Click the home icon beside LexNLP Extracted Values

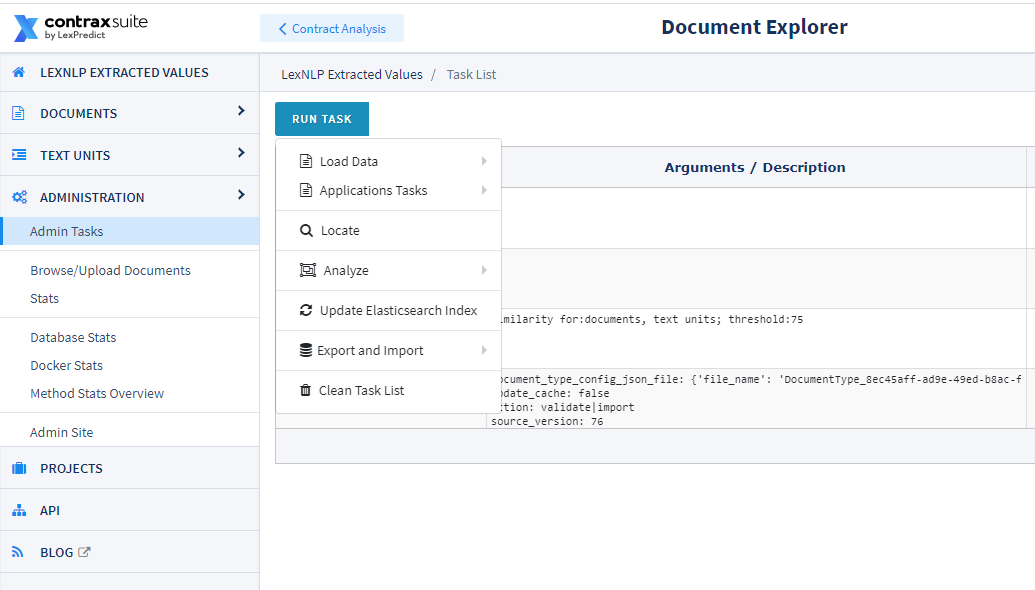[19, 73]
